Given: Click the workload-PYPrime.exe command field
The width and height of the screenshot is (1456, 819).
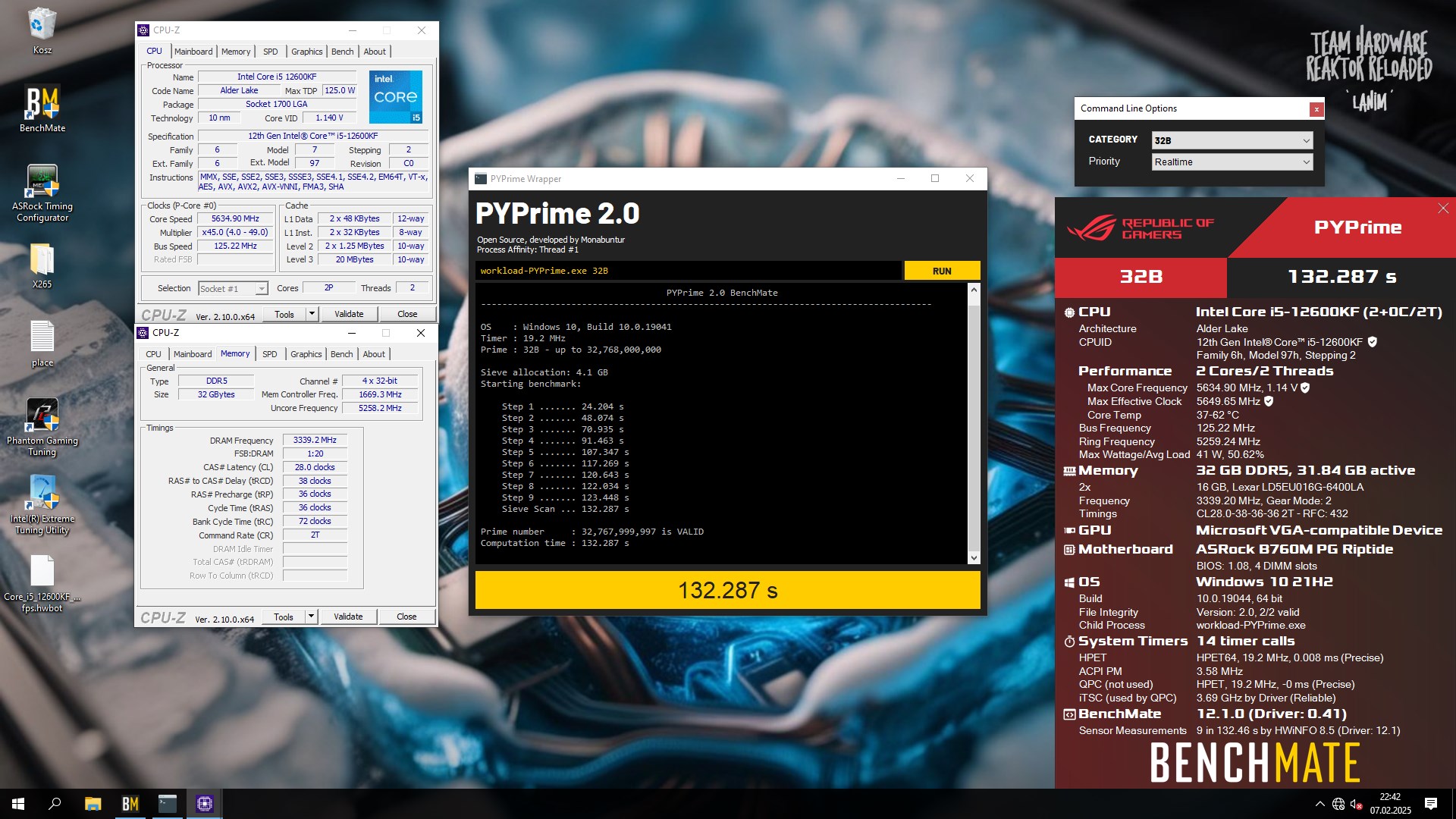Looking at the screenshot, I should tap(689, 271).
